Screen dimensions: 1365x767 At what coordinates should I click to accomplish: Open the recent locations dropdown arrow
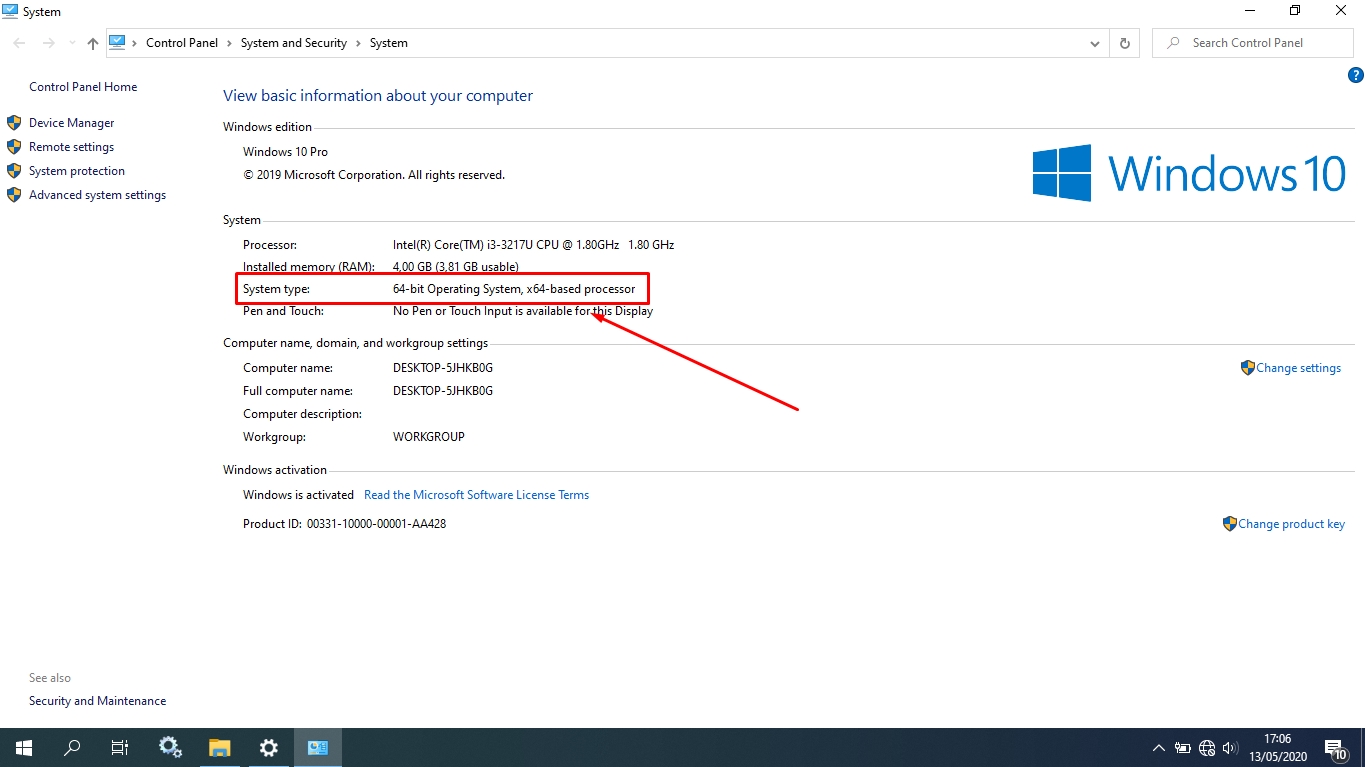pos(72,43)
